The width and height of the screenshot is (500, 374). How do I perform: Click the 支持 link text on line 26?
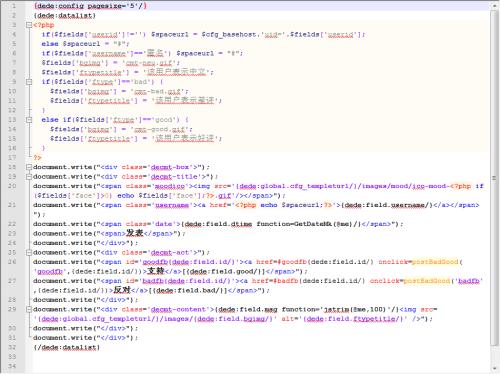coord(156,271)
